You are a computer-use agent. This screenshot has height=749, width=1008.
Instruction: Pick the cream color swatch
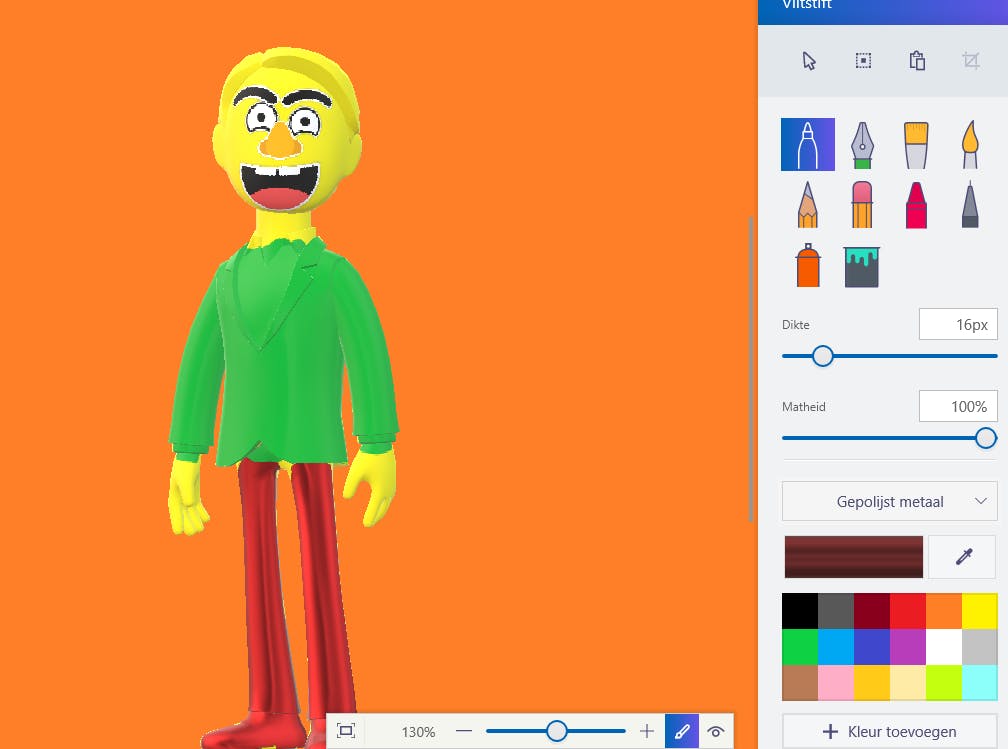click(908, 683)
